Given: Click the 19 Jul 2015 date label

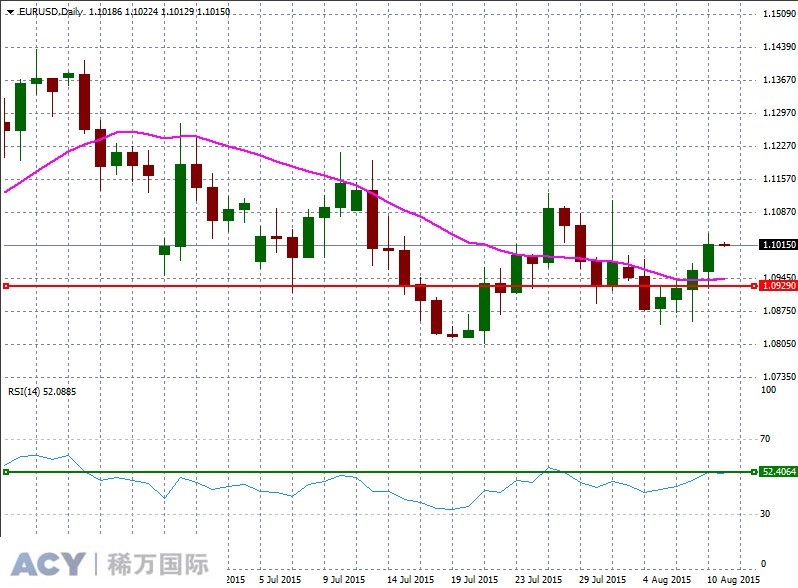Looking at the screenshot, I should point(474,579).
